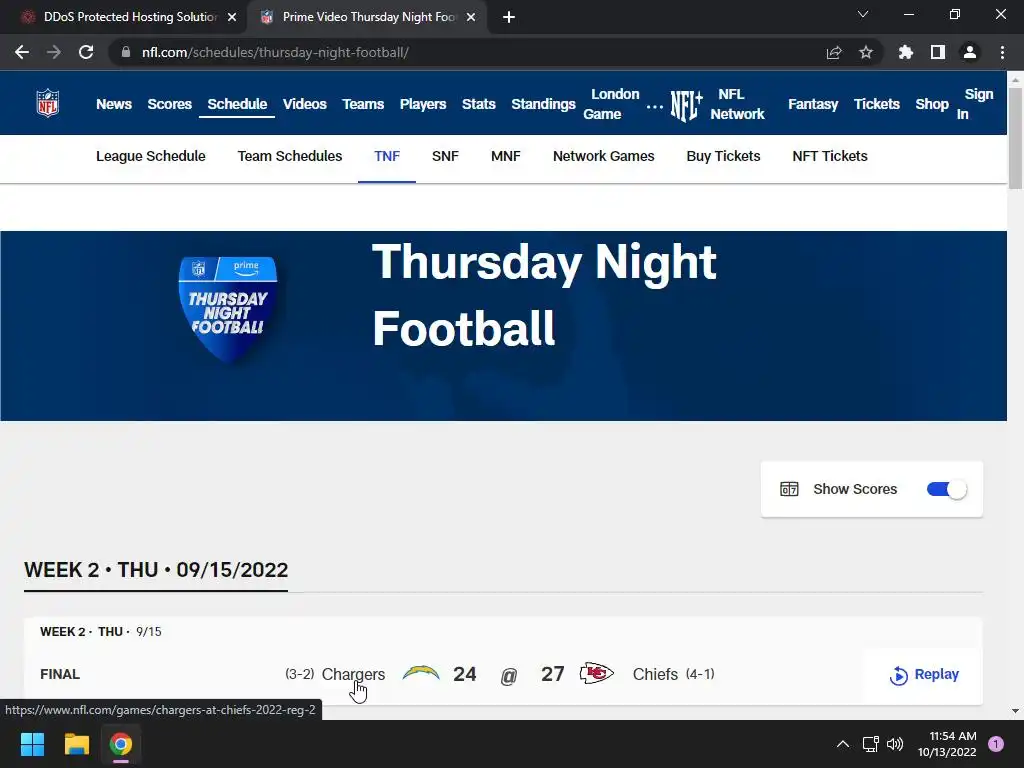Screen dimensions: 1024x768
Task: Bookmark this page with the star
Action: (x=866, y=52)
